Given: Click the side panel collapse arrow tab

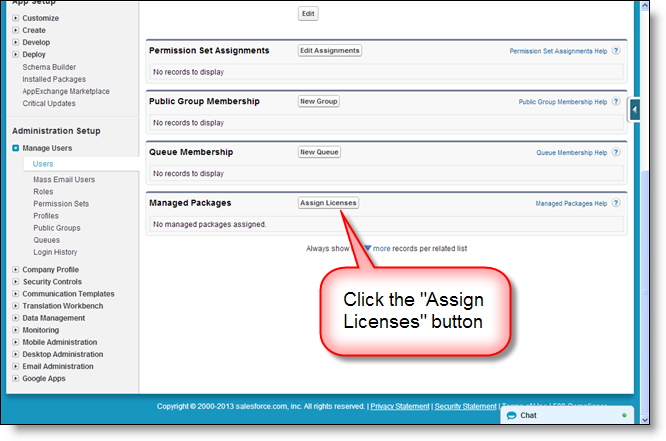Looking at the screenshot, I should click(634, 109).
